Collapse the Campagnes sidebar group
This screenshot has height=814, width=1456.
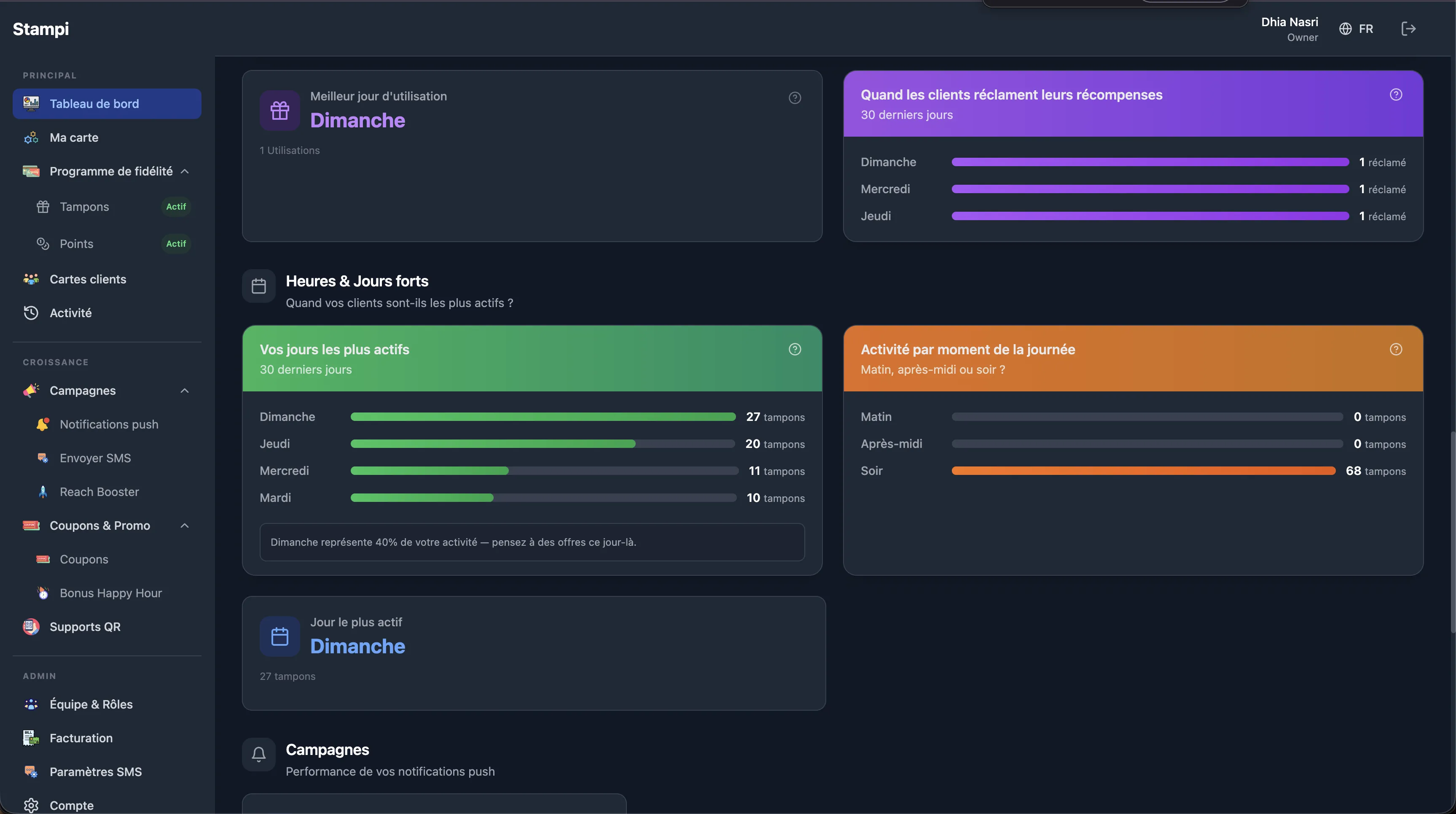tap(184, 391)
